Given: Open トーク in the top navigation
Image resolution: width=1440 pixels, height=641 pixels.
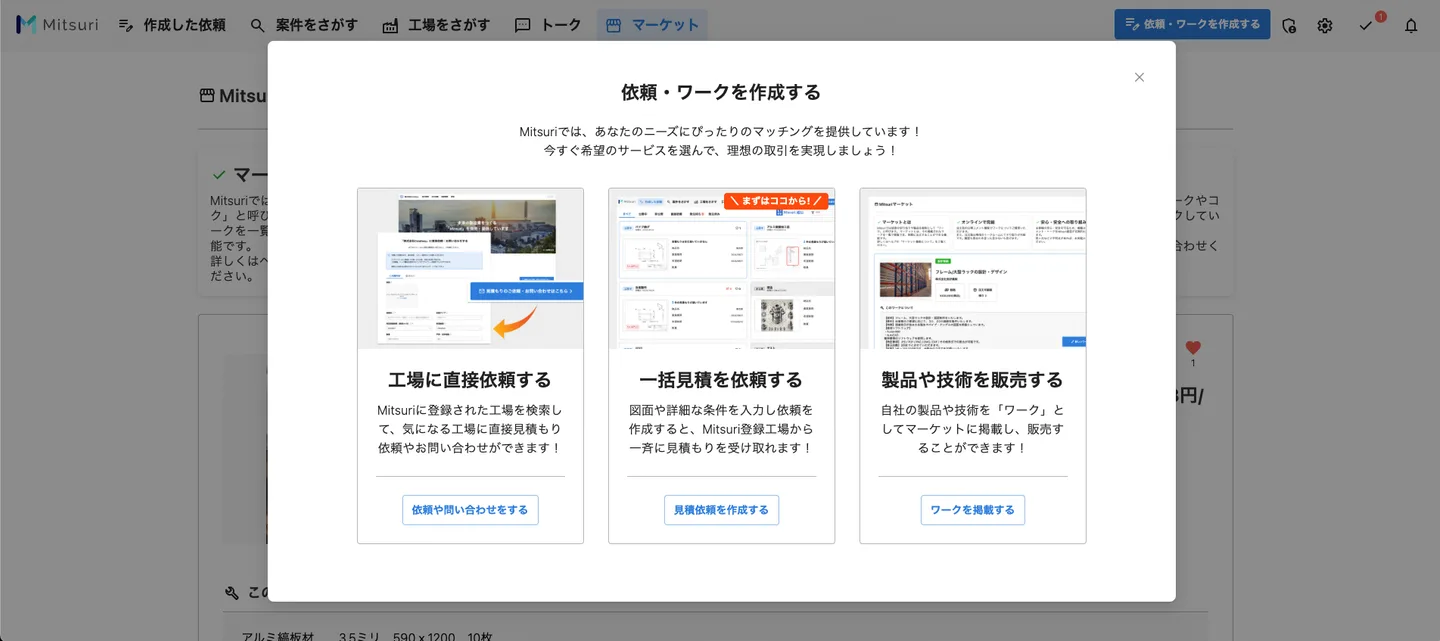Looking at the screenshot, I should click(x=548, y=25).
